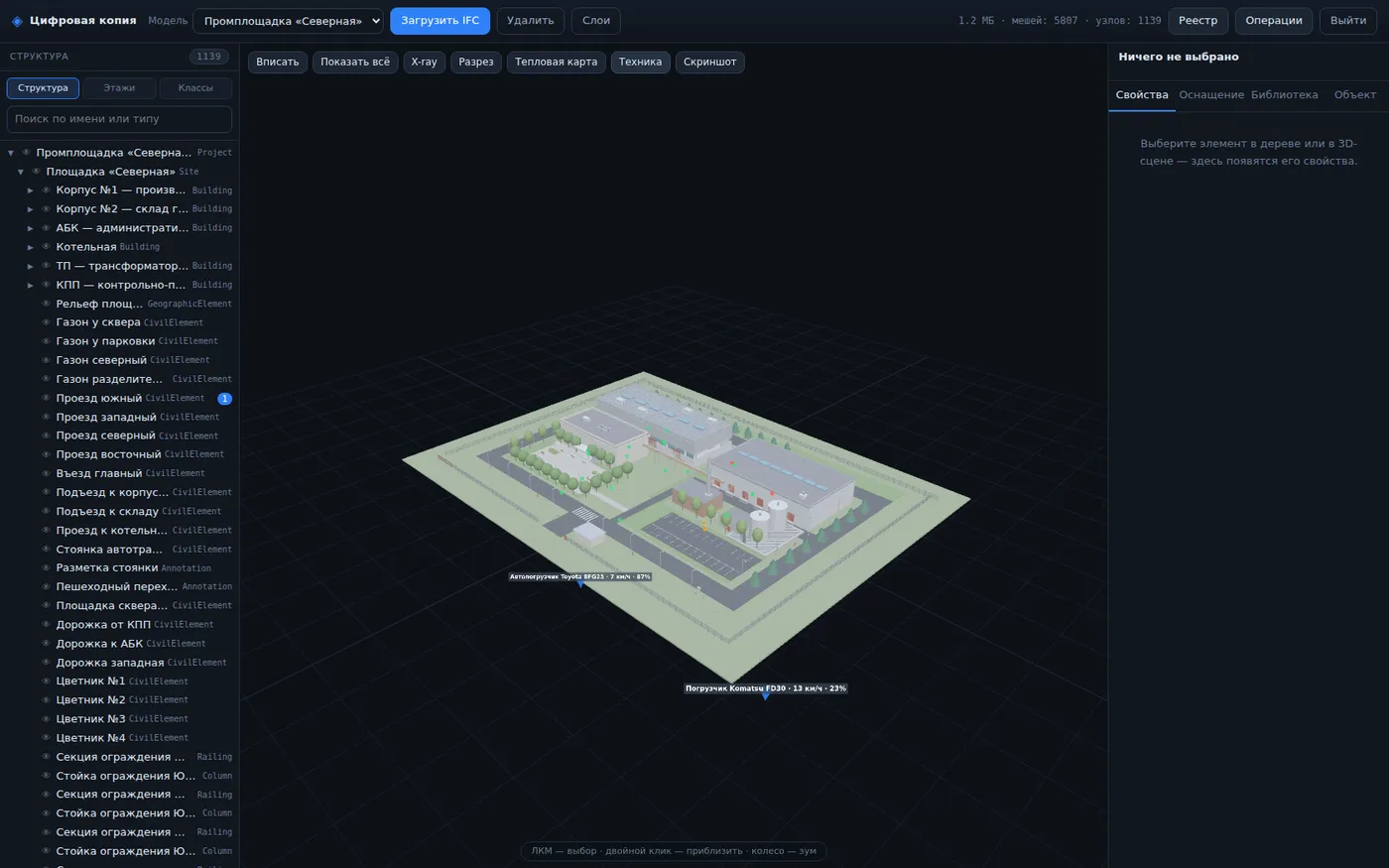Toggle eye icon for Площадка «Северная» site
Viewport: 1389px width, 868px height.
[x=36, y=171]
